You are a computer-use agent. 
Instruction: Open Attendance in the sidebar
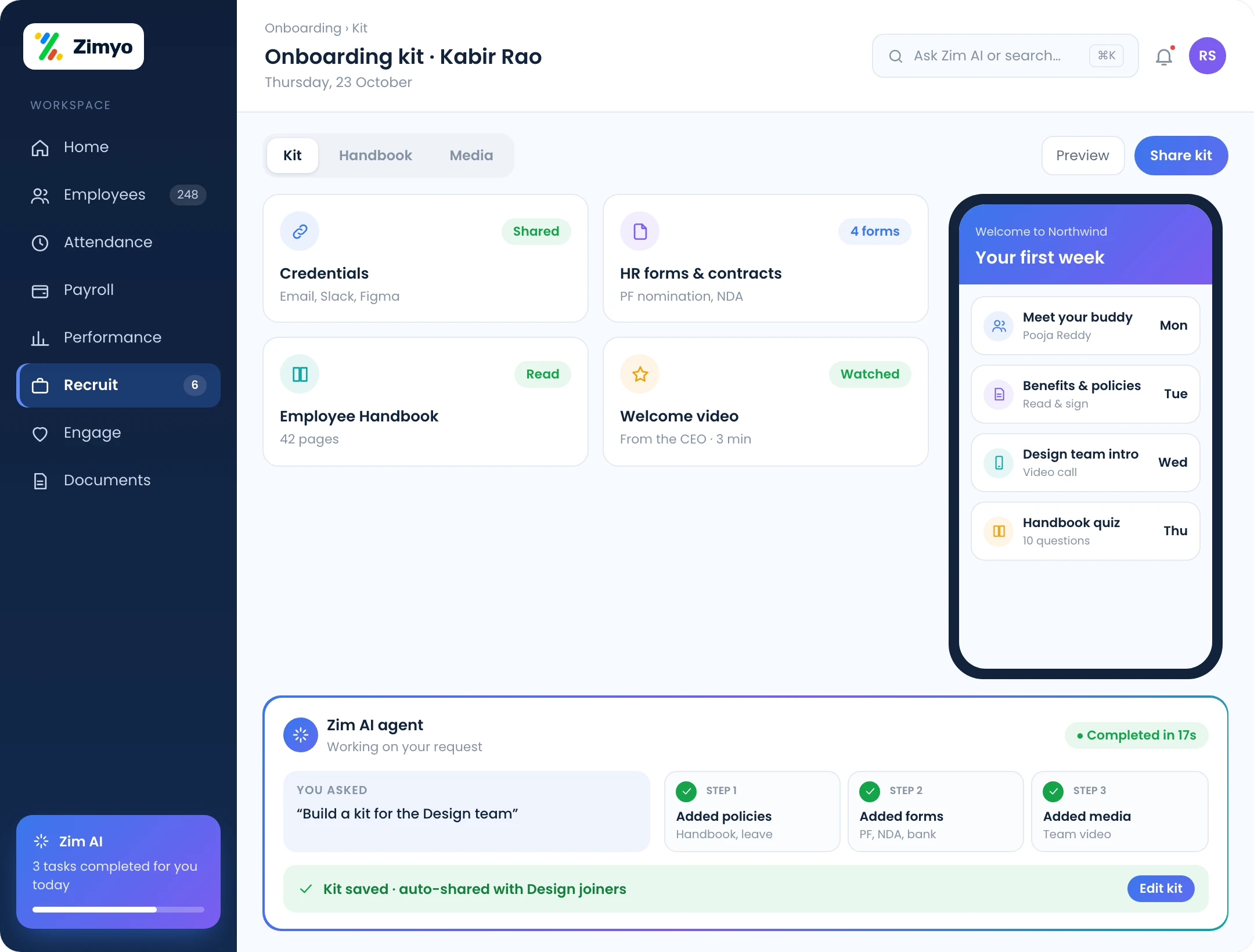[118, 242]
